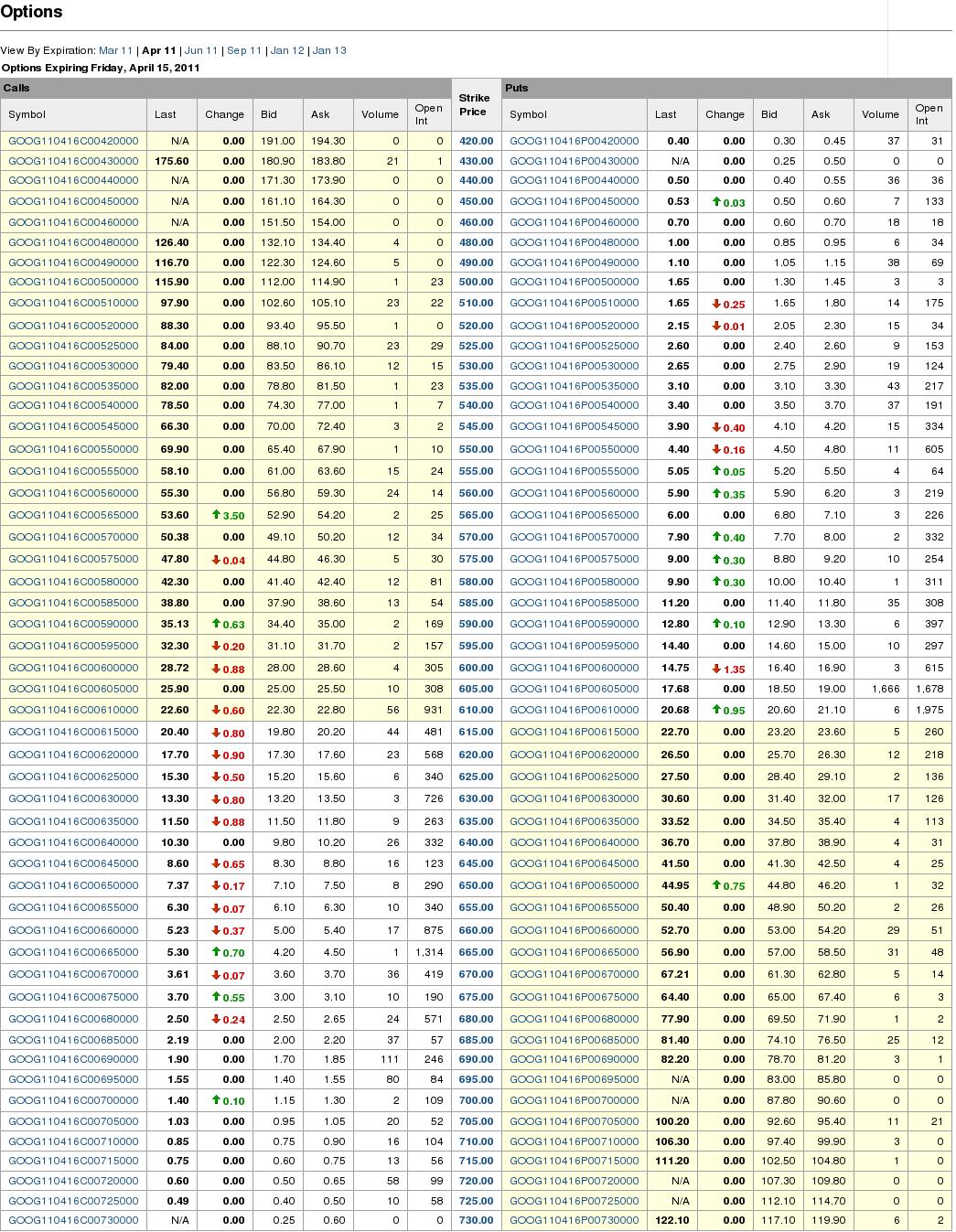Open call symbol GOOG110416C00420000
956x1232 pixels.
pos(73,141)
